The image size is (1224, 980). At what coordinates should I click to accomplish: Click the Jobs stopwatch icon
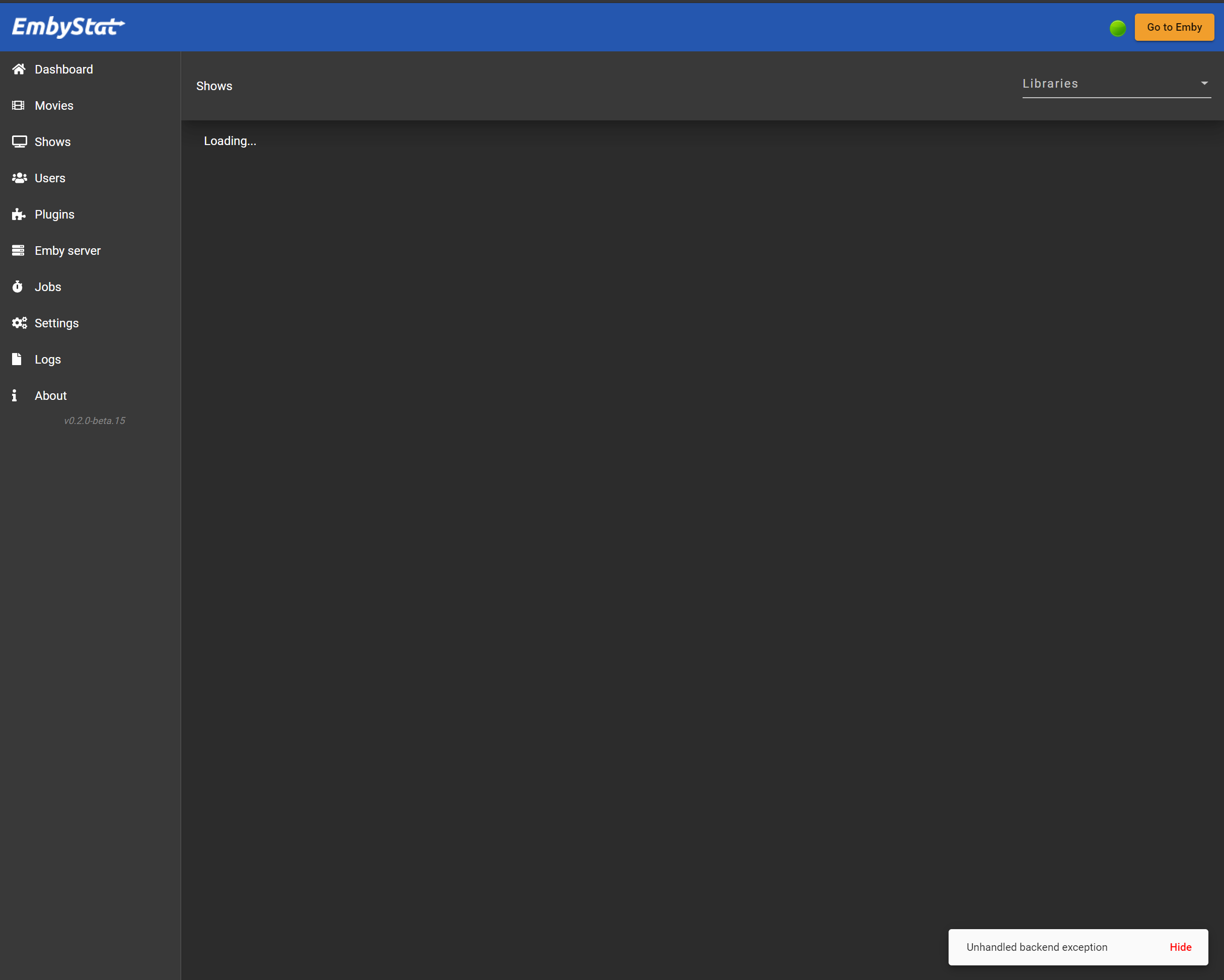point(18,287)
